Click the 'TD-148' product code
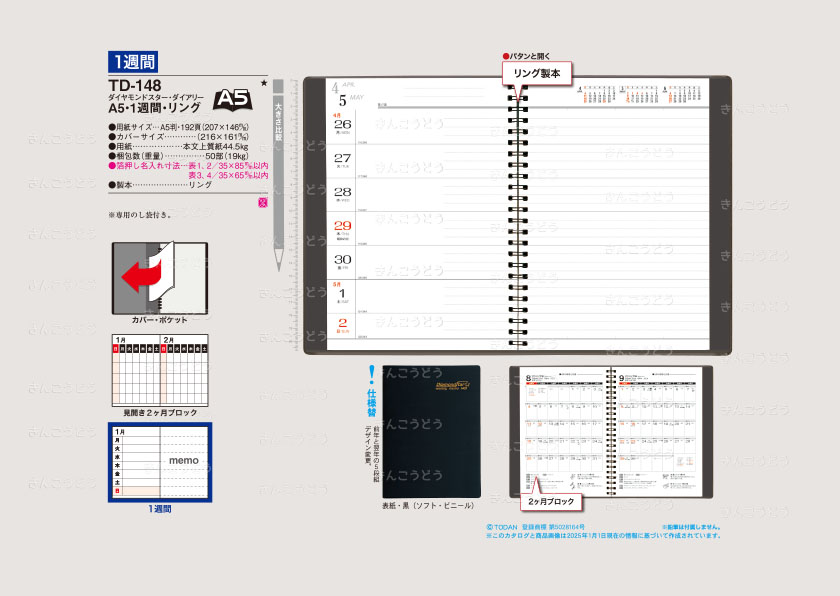 pyautogui.click(x=135, y=85)
